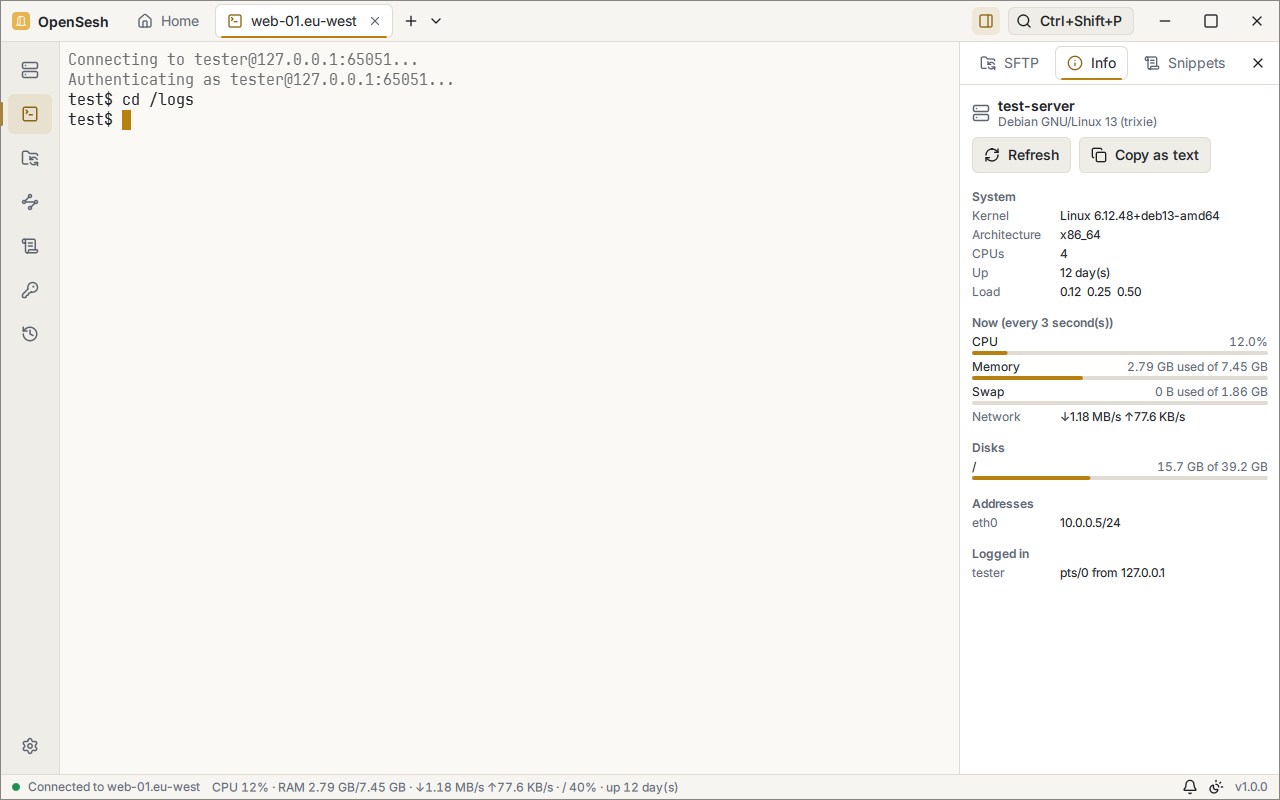1280x800 pixels.
Task: Click the eth0 address 10.0.0.5/24
Action: pos(1091,523)
